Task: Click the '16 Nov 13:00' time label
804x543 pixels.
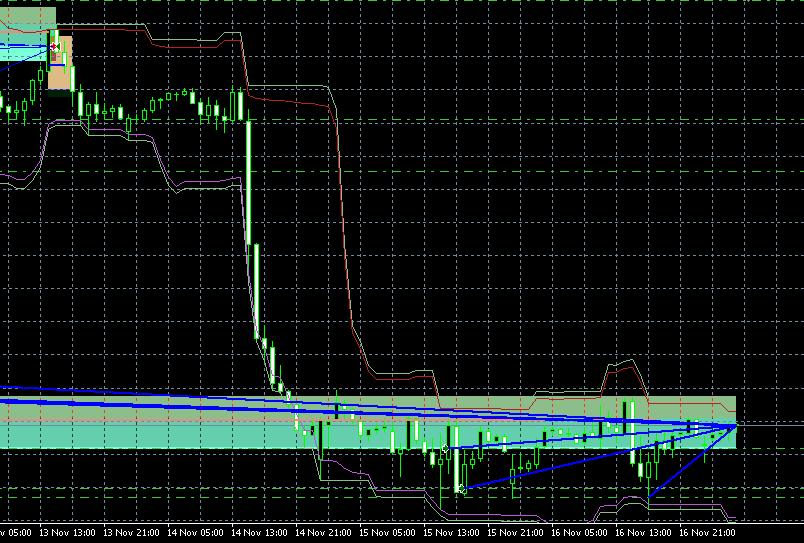Action: [644, 533]
